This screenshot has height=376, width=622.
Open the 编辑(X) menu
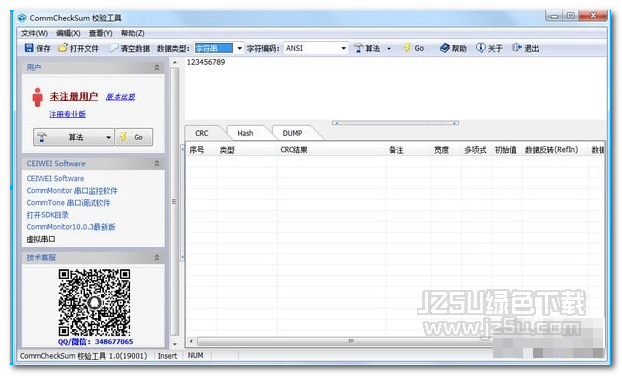(x=68, y=33)
